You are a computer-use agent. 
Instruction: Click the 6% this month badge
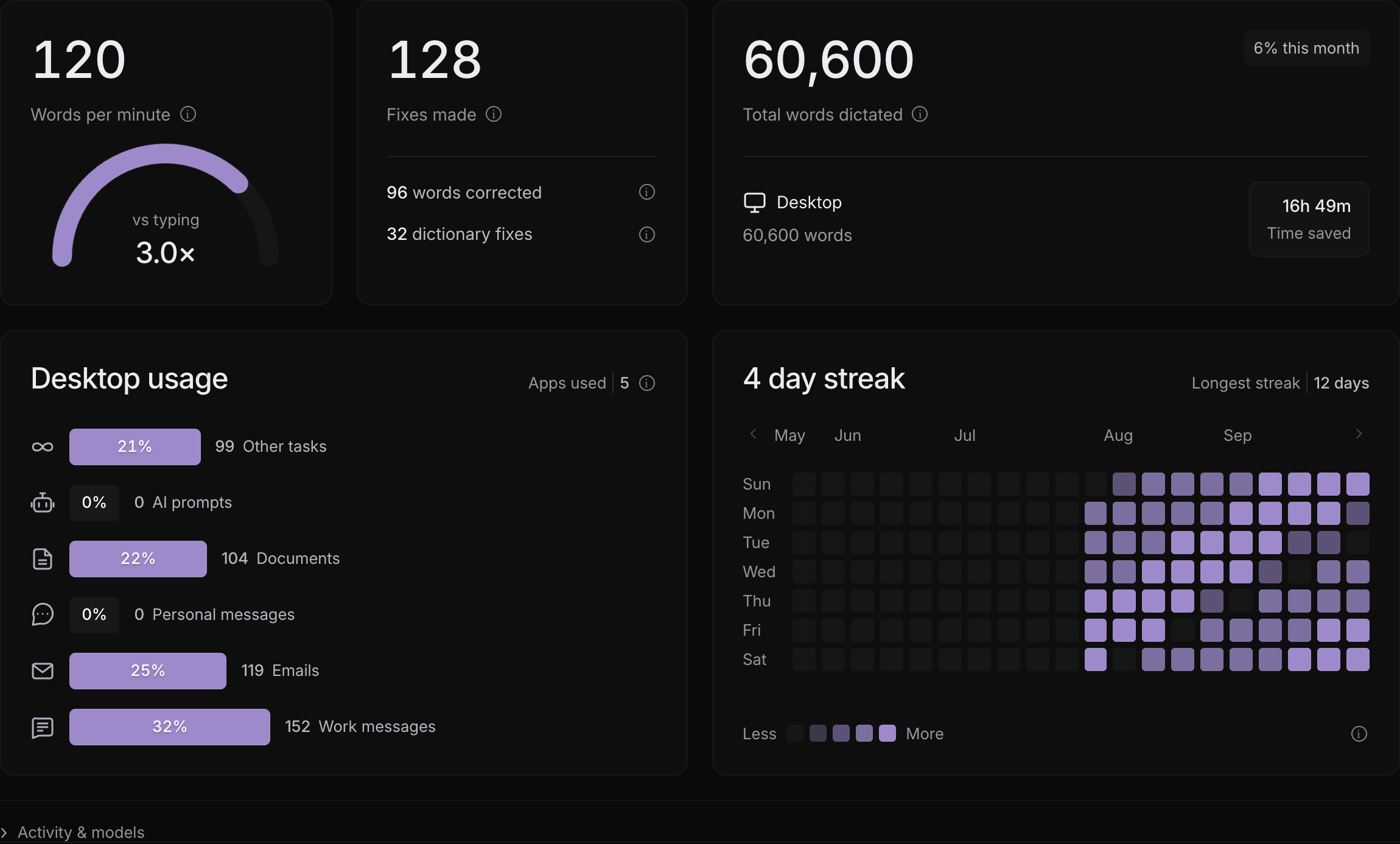1306,48
